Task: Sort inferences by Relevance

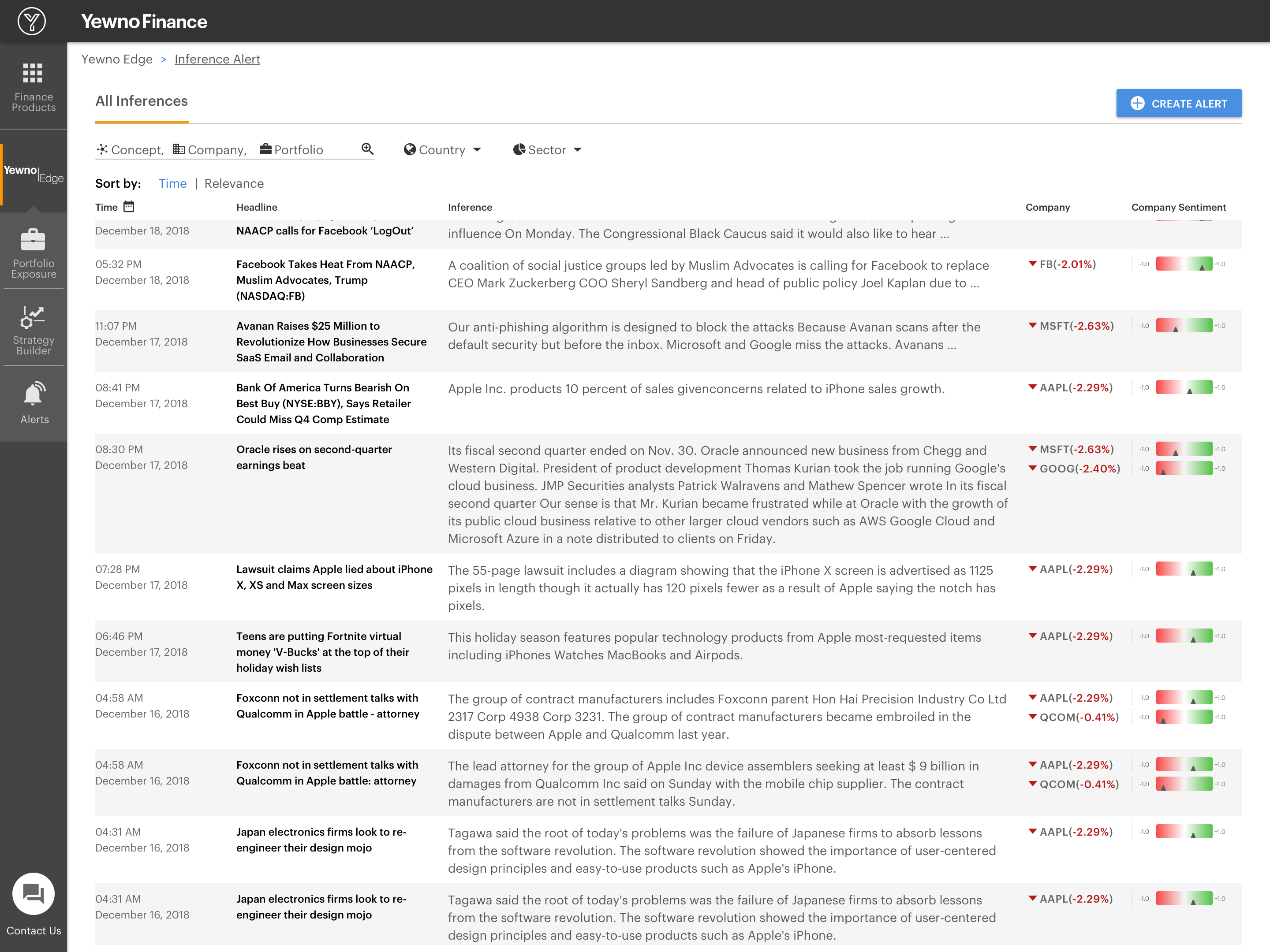Action: click(x=234, y=184)
